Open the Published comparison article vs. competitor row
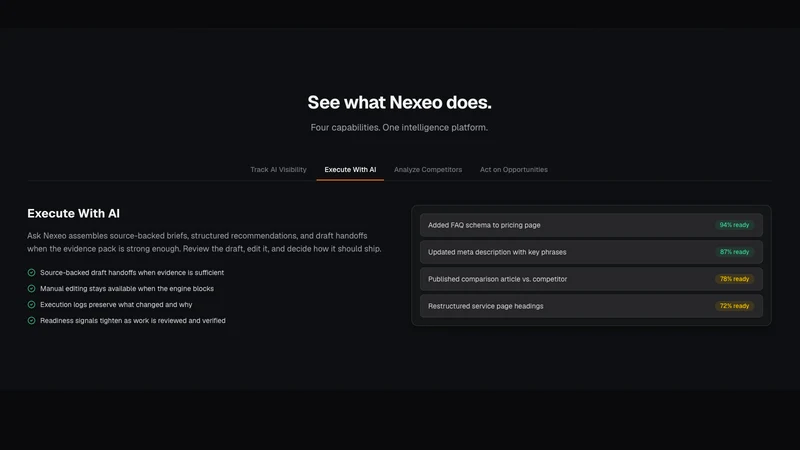The height and width of the screenshot is (450, 800). click(591, 279)
